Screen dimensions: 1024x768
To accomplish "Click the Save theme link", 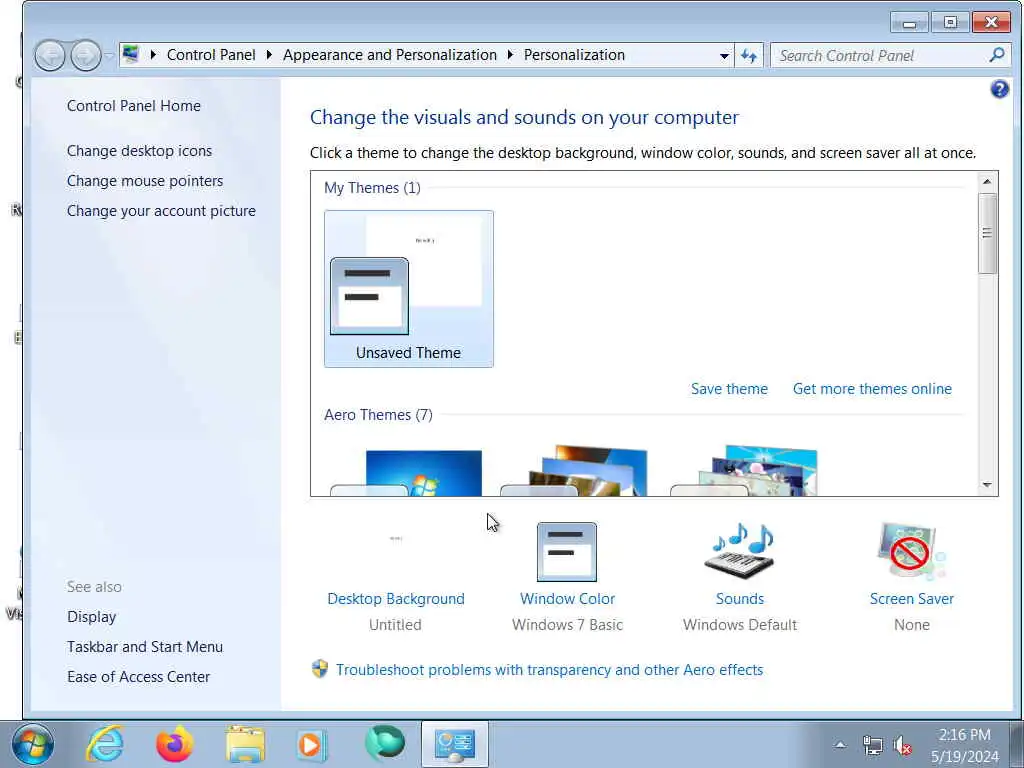I will coord(729,389).
